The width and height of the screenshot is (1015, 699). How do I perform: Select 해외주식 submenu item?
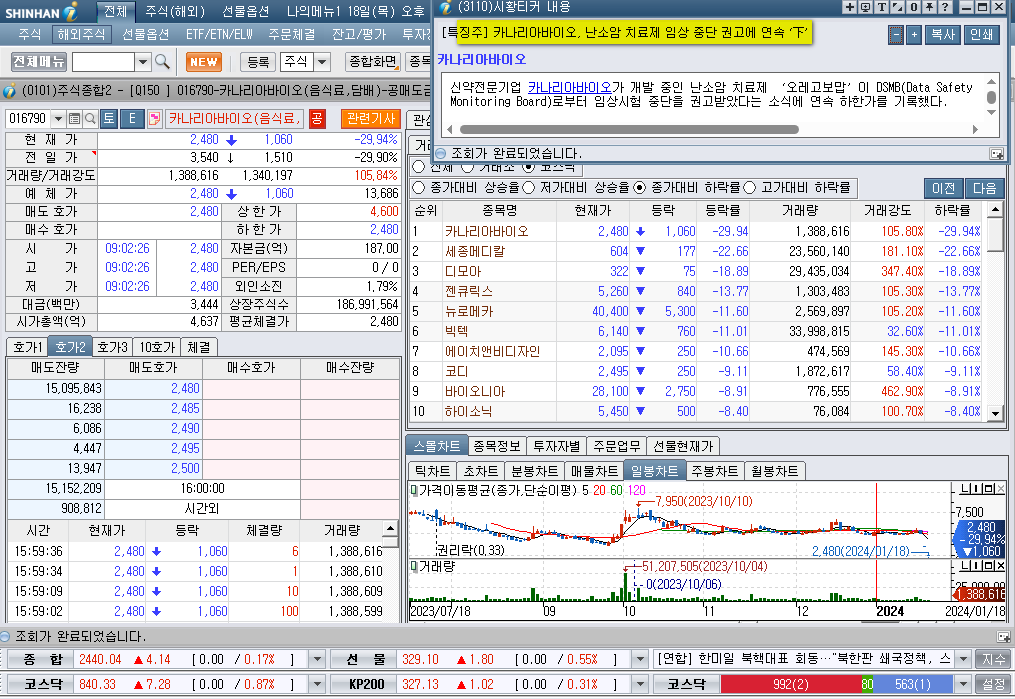82,34
